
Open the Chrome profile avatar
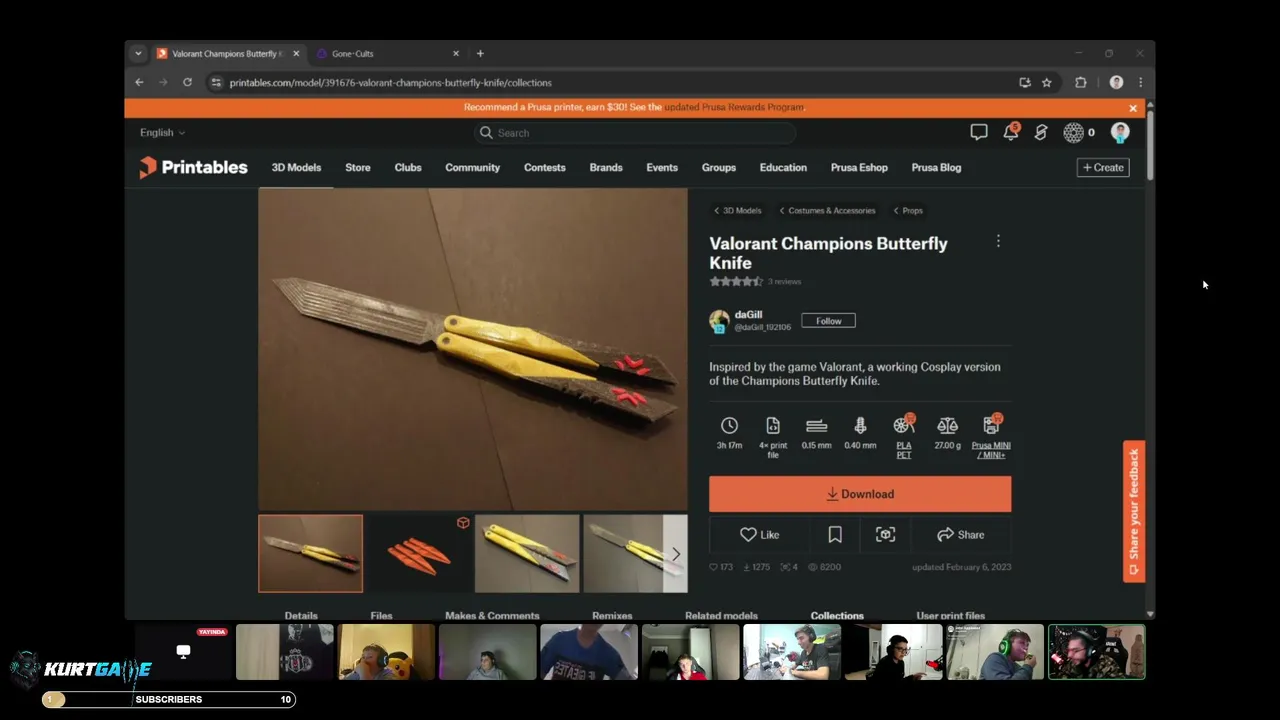click(x=1116, y=83)
